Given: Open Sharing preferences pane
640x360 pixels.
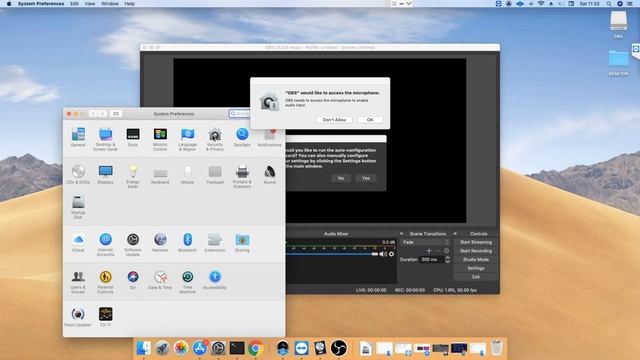Looking at the screenshot, I should (x=242, y=242).
